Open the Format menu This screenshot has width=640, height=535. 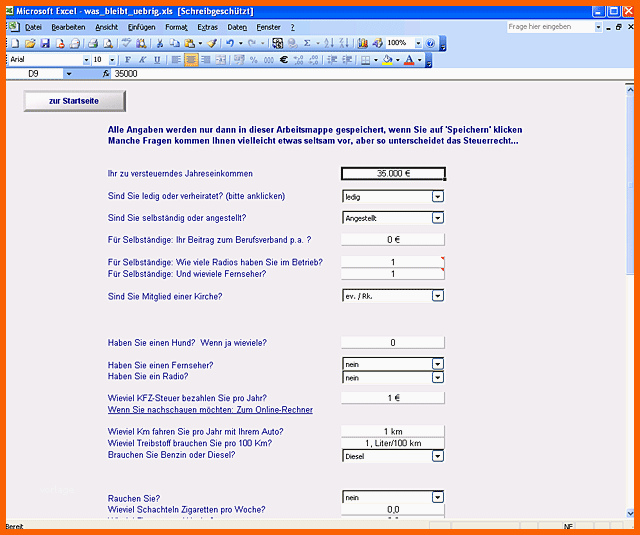coord(176,27)
